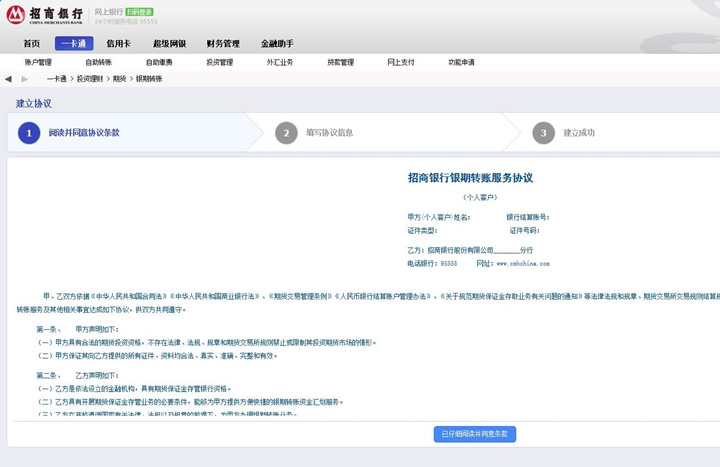Image resolution: width=720 pixels, height=467 pixels.
Task: Go back with the left arrow
Action: [x=8, y=79]
